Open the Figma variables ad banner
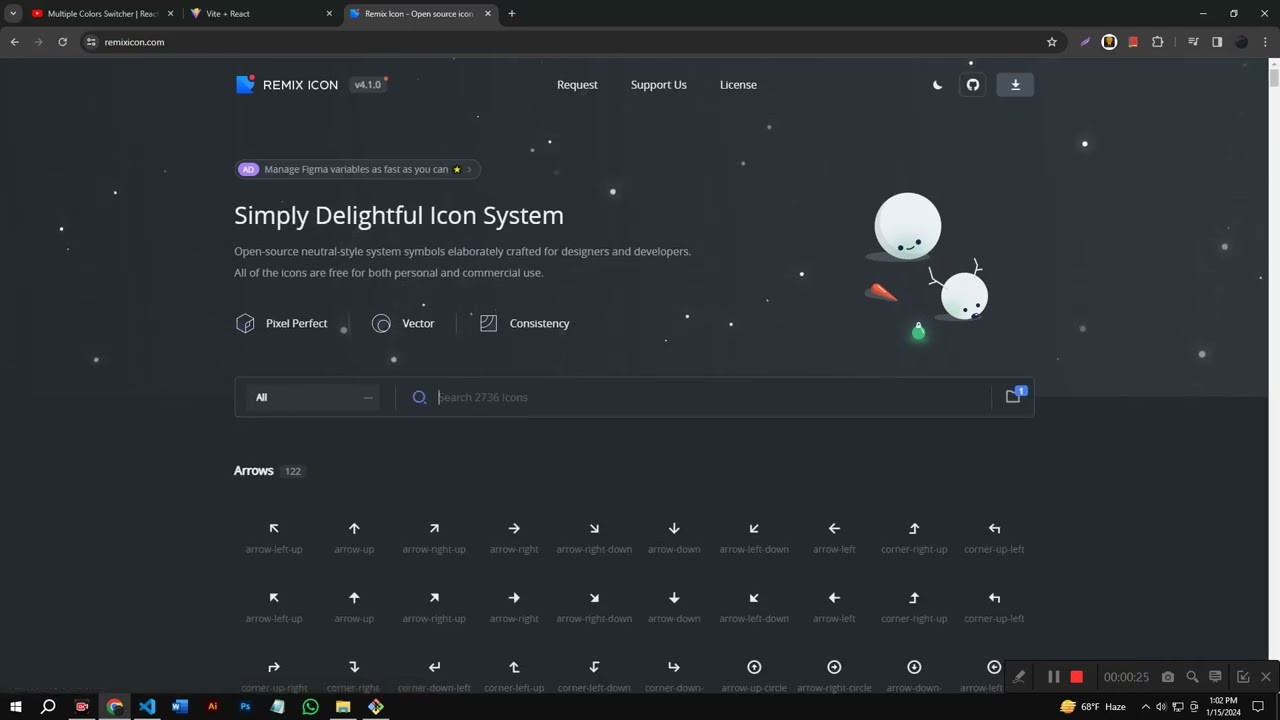1280x720 pixels. pyautogui.click(x=358, y=169)
